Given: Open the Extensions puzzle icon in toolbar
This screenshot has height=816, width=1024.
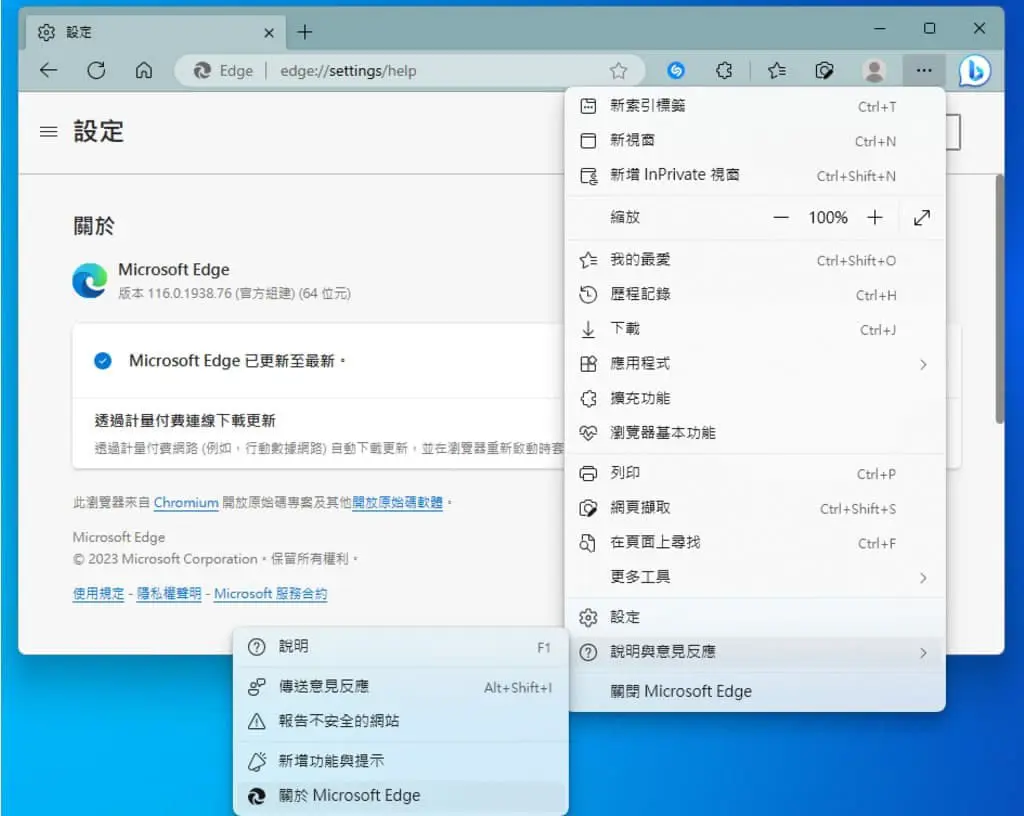Looking at the screenshot, I should click(724, 71).
